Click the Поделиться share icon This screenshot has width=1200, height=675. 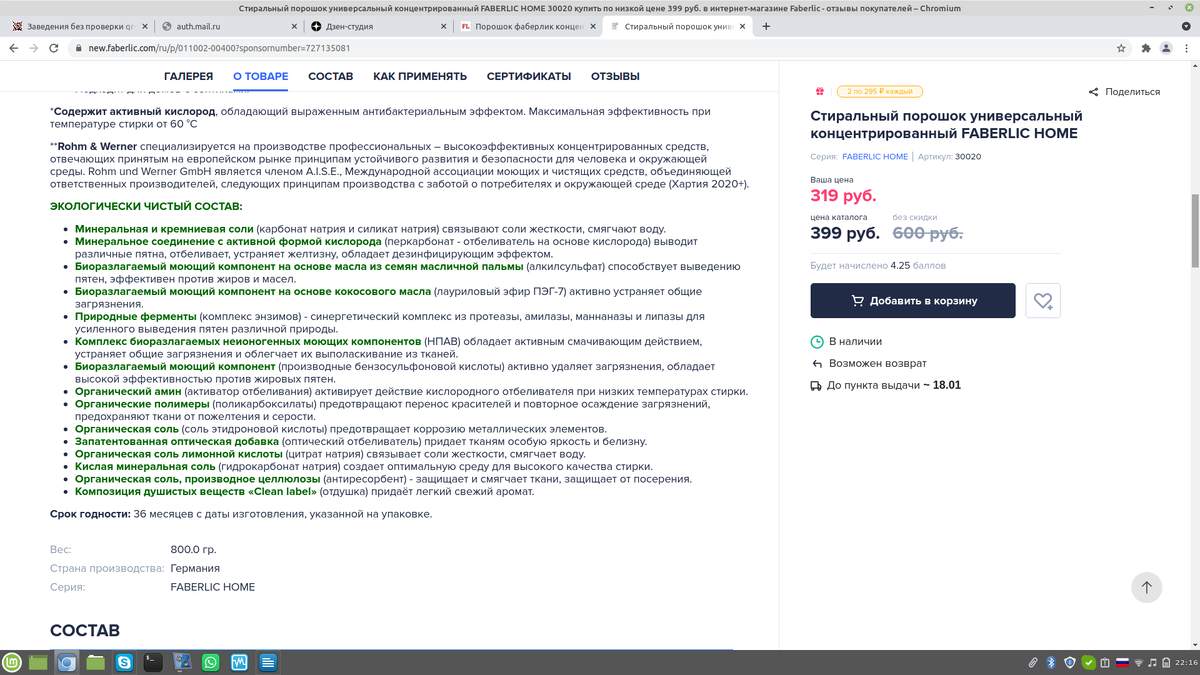tap(1093, 92)
